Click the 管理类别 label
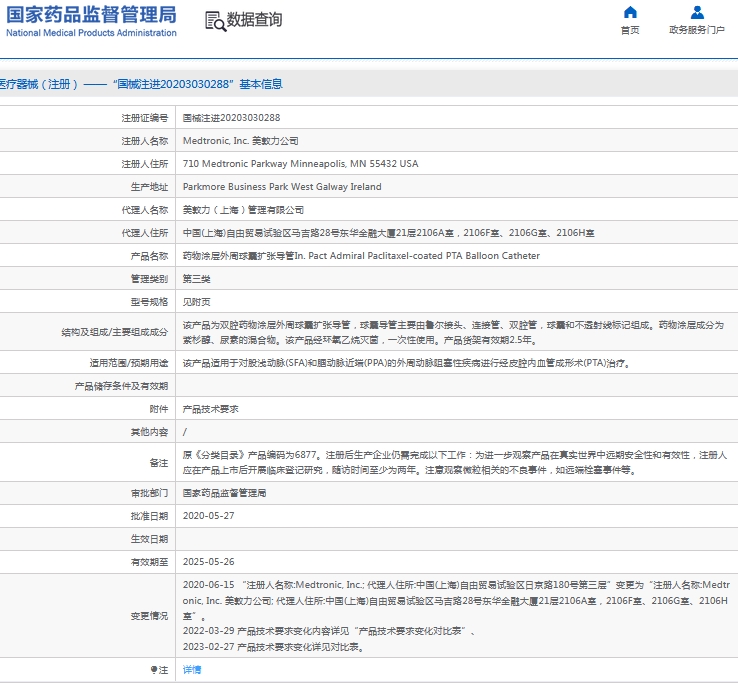 point(149,279)
